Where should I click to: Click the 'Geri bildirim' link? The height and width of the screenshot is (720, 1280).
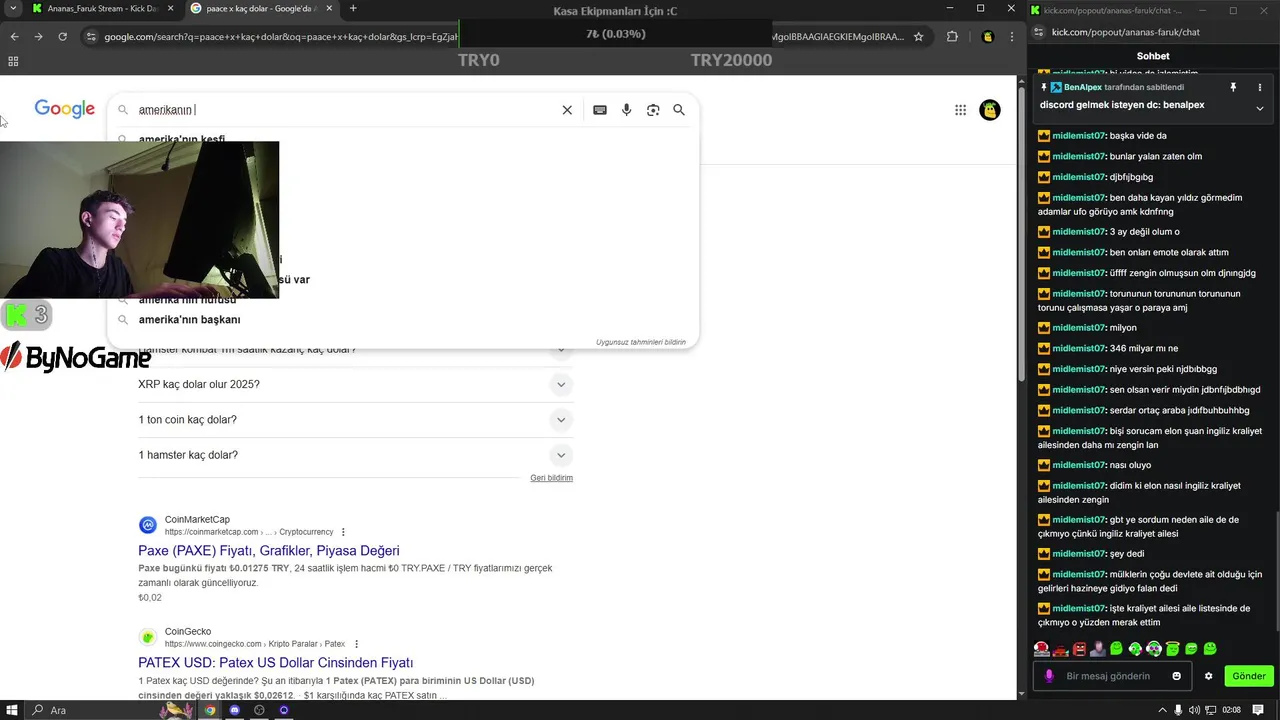click(551, 478)
